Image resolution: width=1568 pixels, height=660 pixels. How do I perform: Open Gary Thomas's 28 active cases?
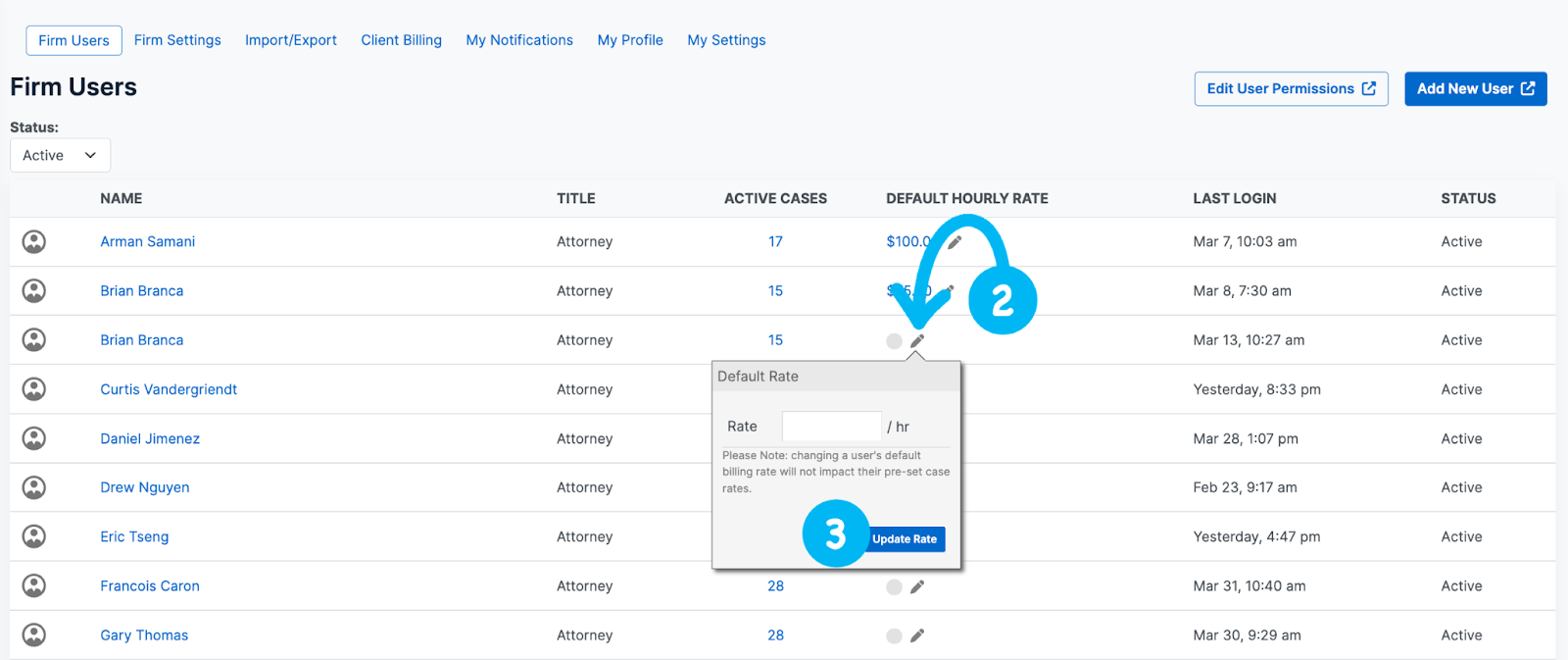(775, 635)
